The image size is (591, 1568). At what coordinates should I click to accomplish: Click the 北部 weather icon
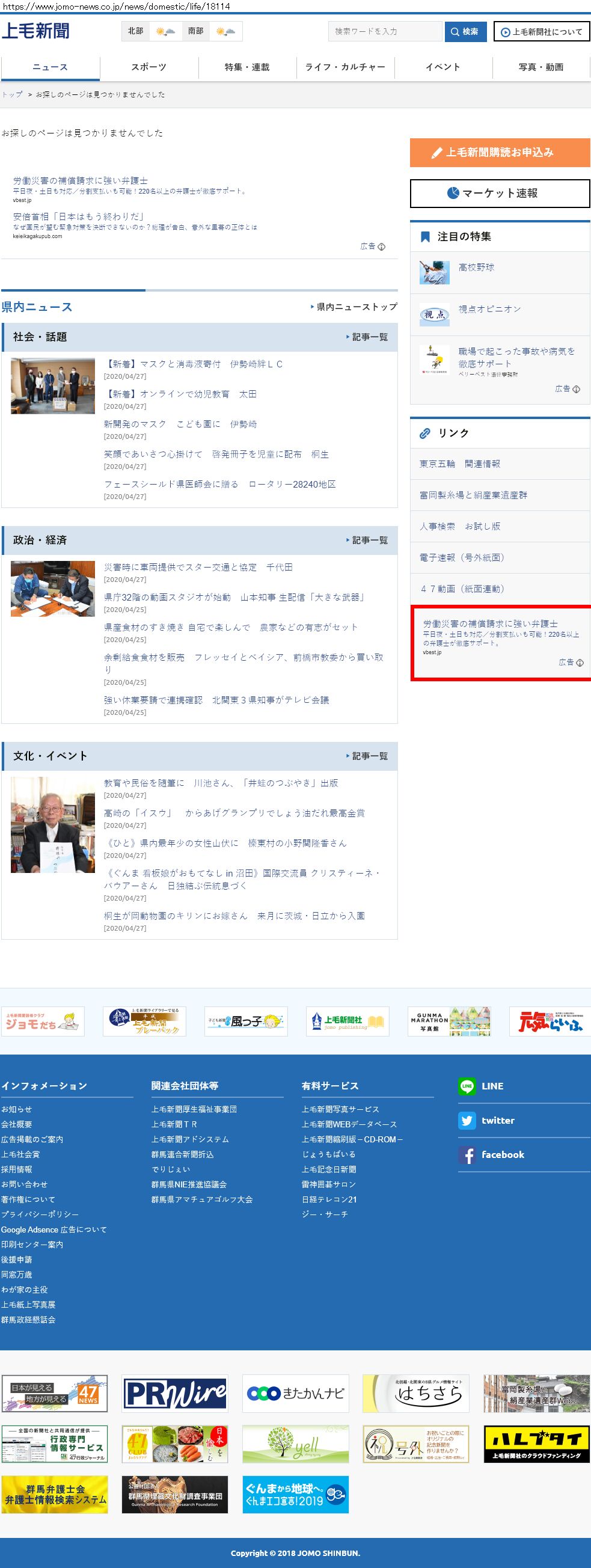tap(165, 31)
